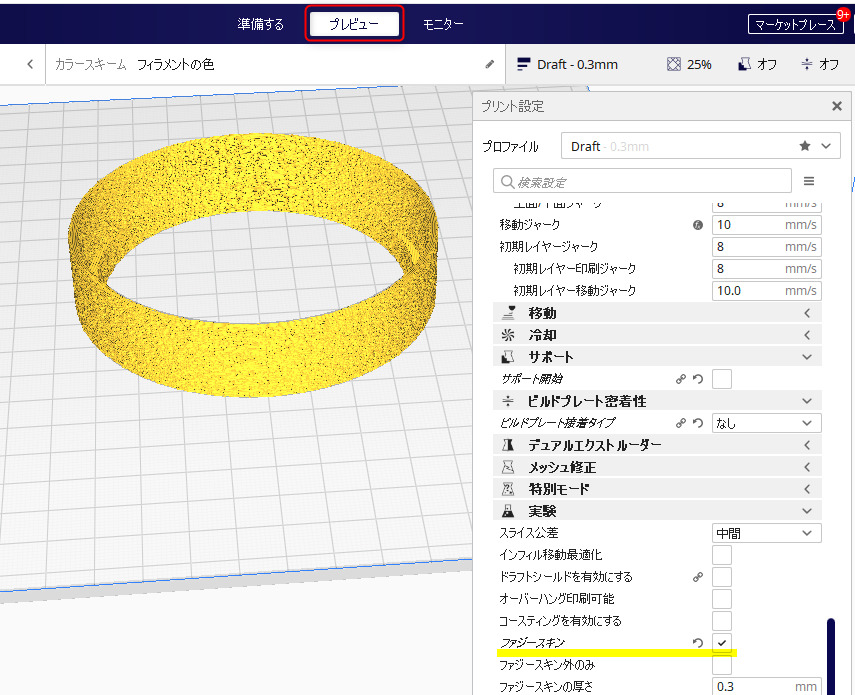Screen dimensions: 855x695
Task: Click the pencil icon beside the color scheme
Action: [489, 64]
